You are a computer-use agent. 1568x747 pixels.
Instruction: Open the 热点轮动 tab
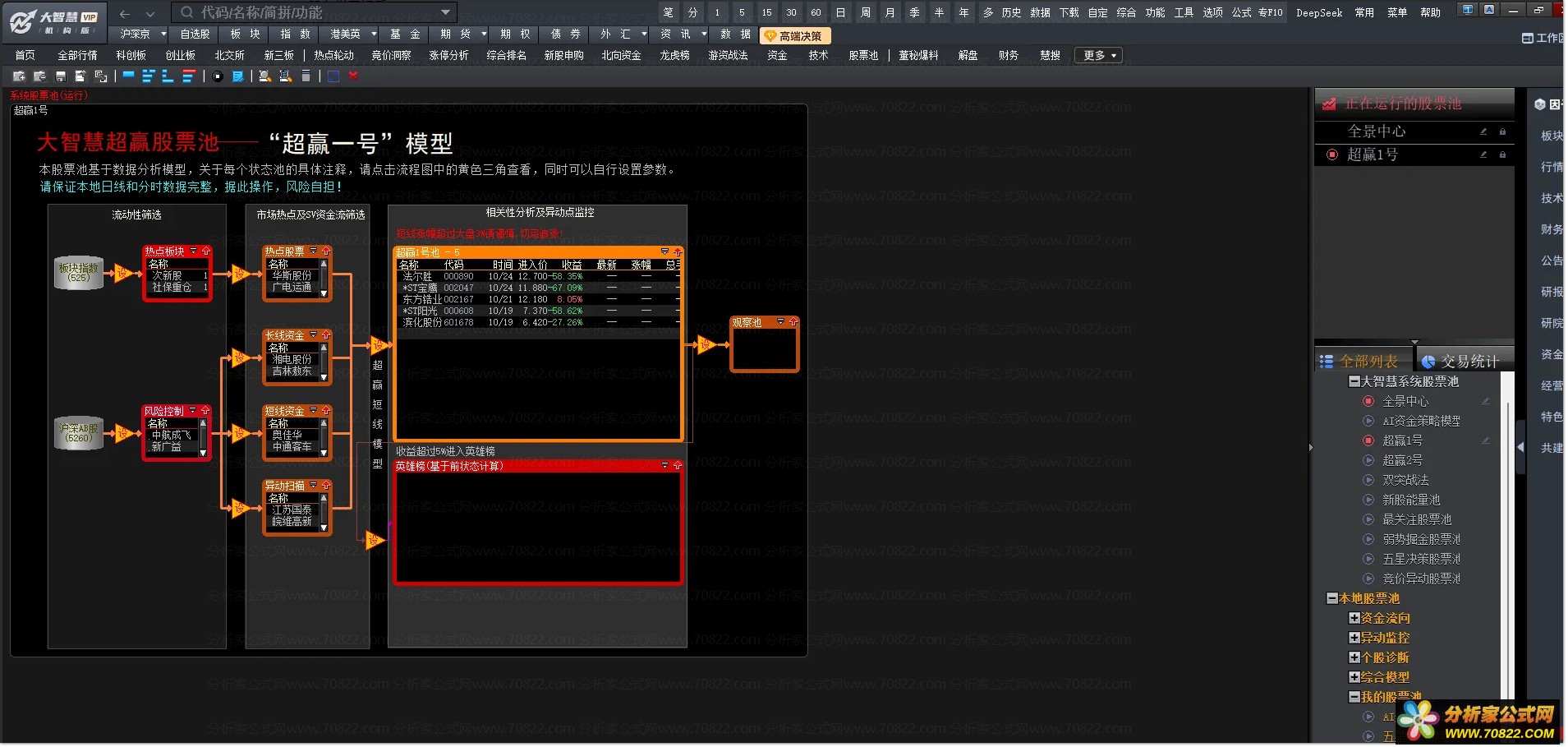[x=334, y=56]
